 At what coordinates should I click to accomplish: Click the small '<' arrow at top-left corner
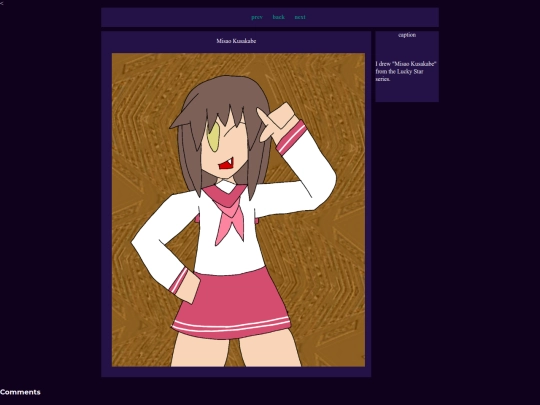coord(2,3)
